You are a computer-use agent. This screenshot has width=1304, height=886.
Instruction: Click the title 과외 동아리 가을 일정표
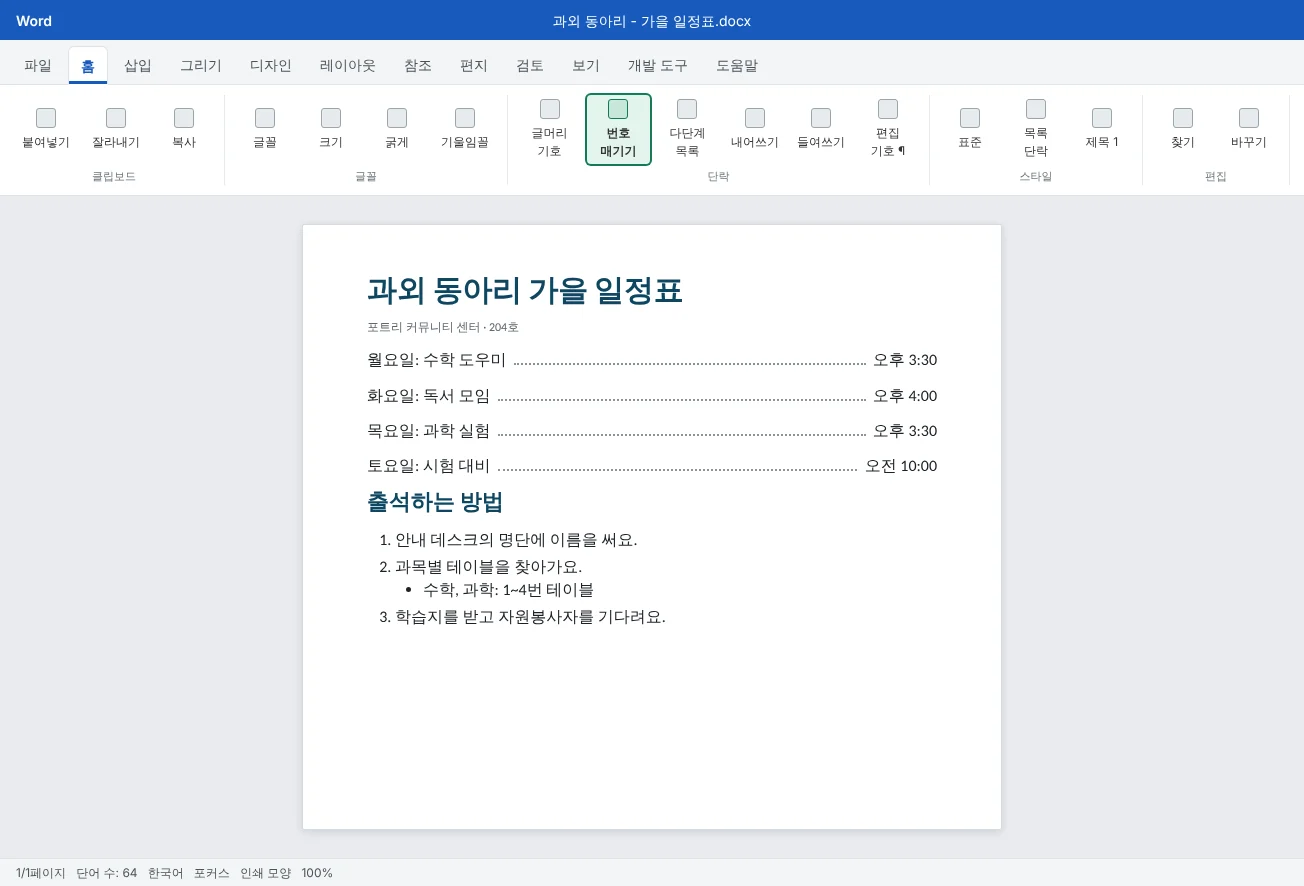pos(525,291)
